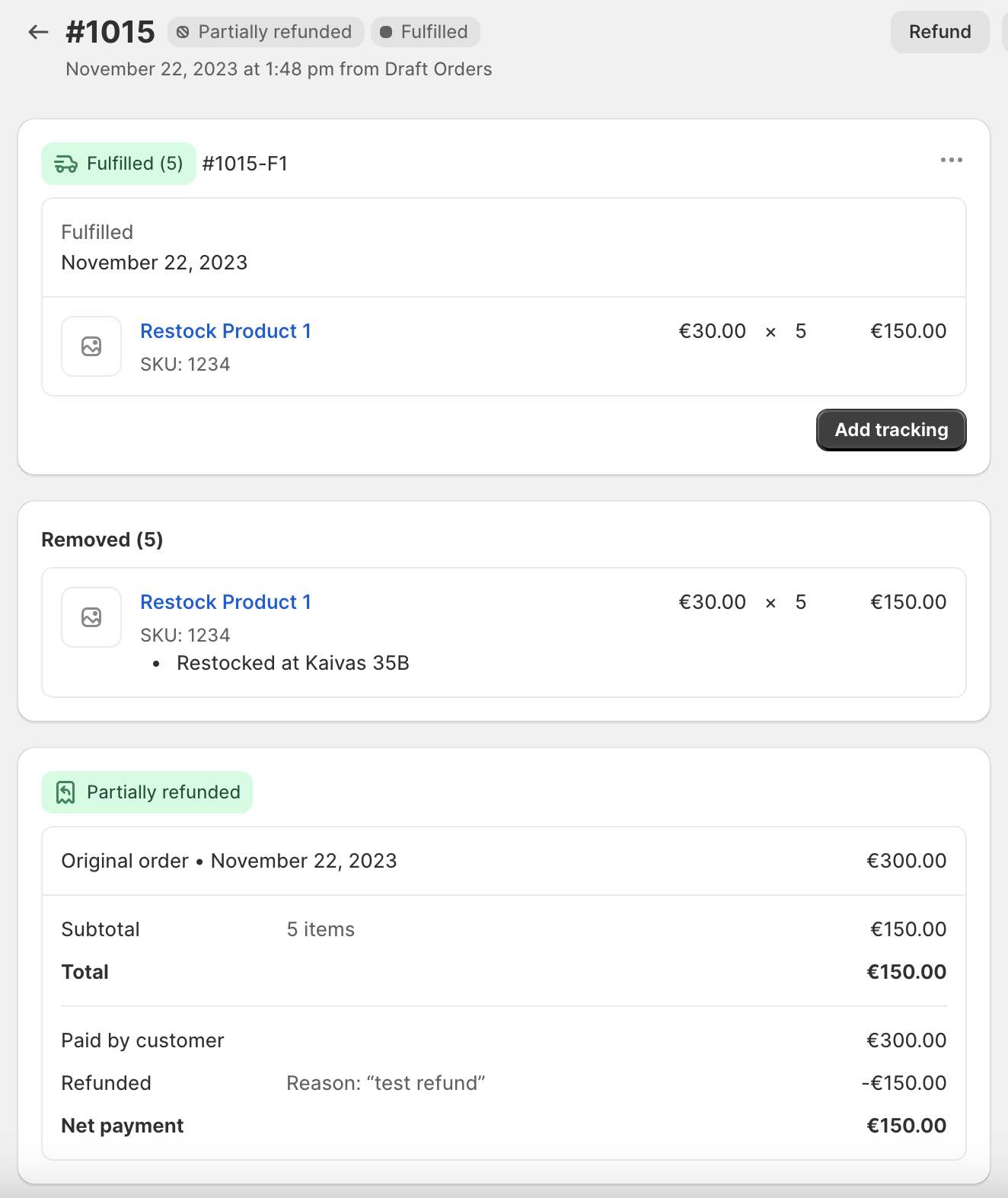Click the green Partially refunded badge label
Viewport: 1008px width, 1198px height.
tap(163, 792)
